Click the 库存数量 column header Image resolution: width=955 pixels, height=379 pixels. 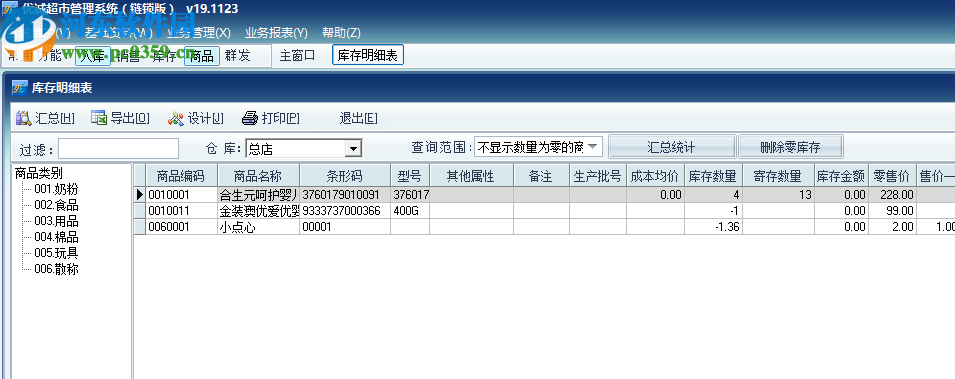(713, 176)
